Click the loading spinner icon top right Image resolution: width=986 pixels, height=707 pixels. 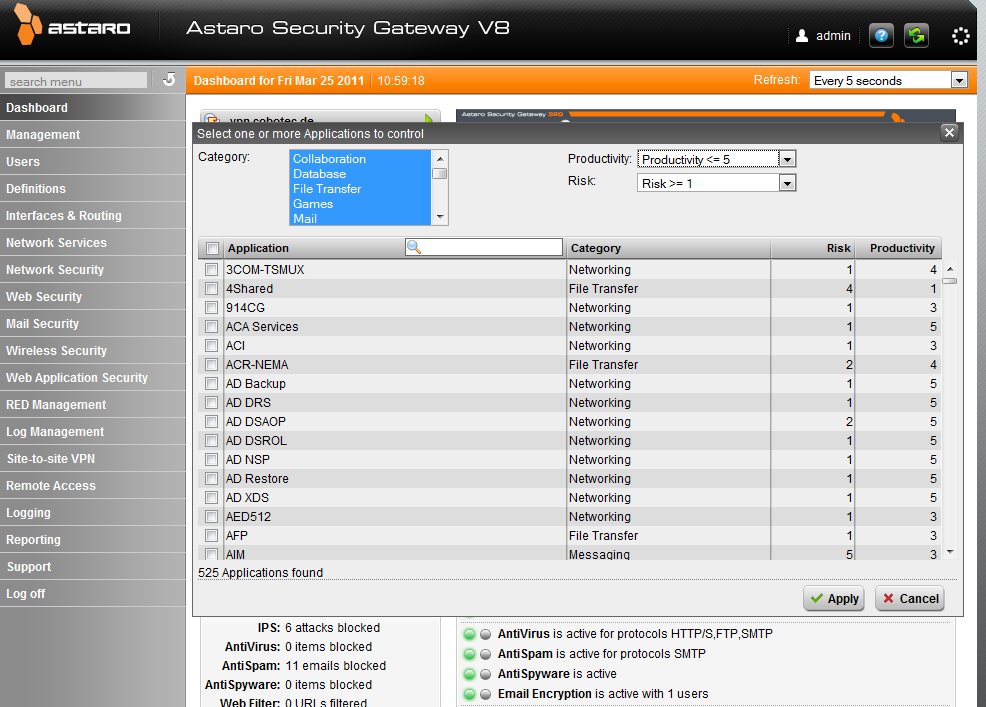(960, 36)
